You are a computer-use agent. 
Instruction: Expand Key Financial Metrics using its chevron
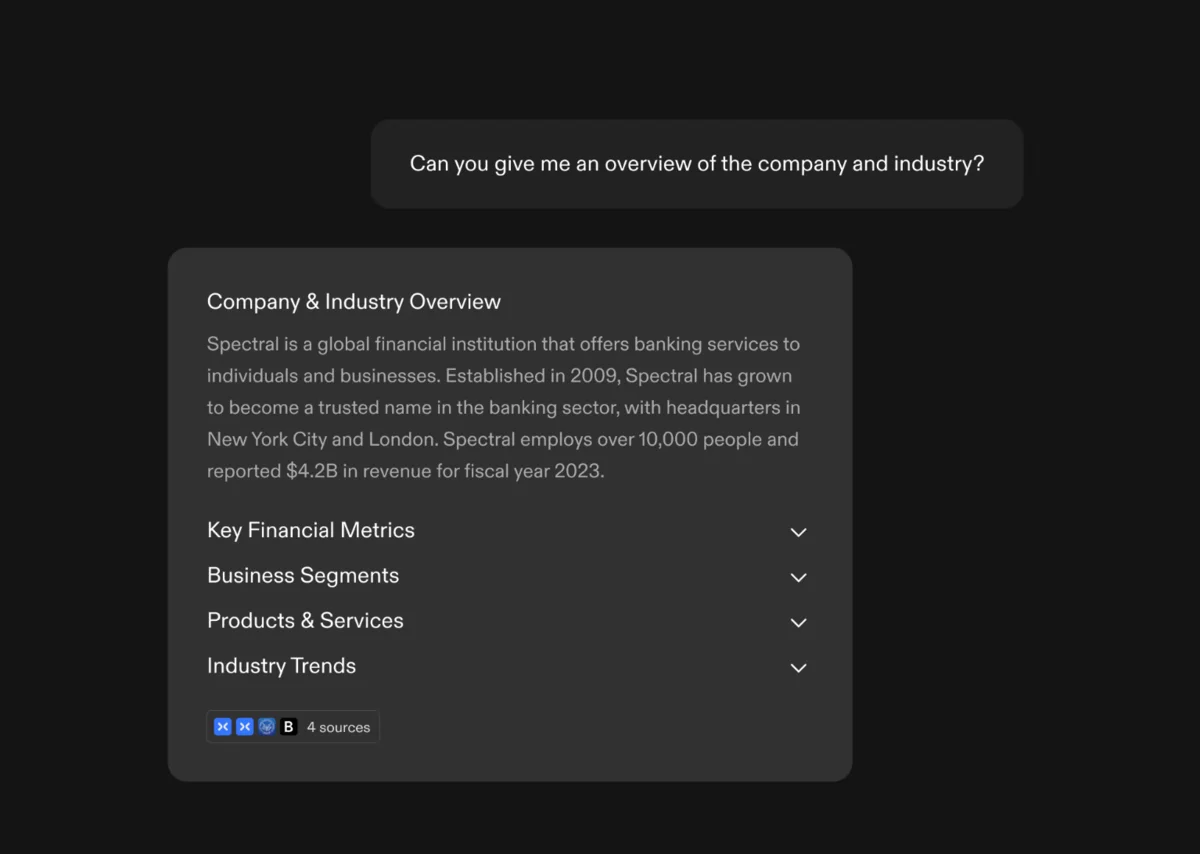pos(798,532)
